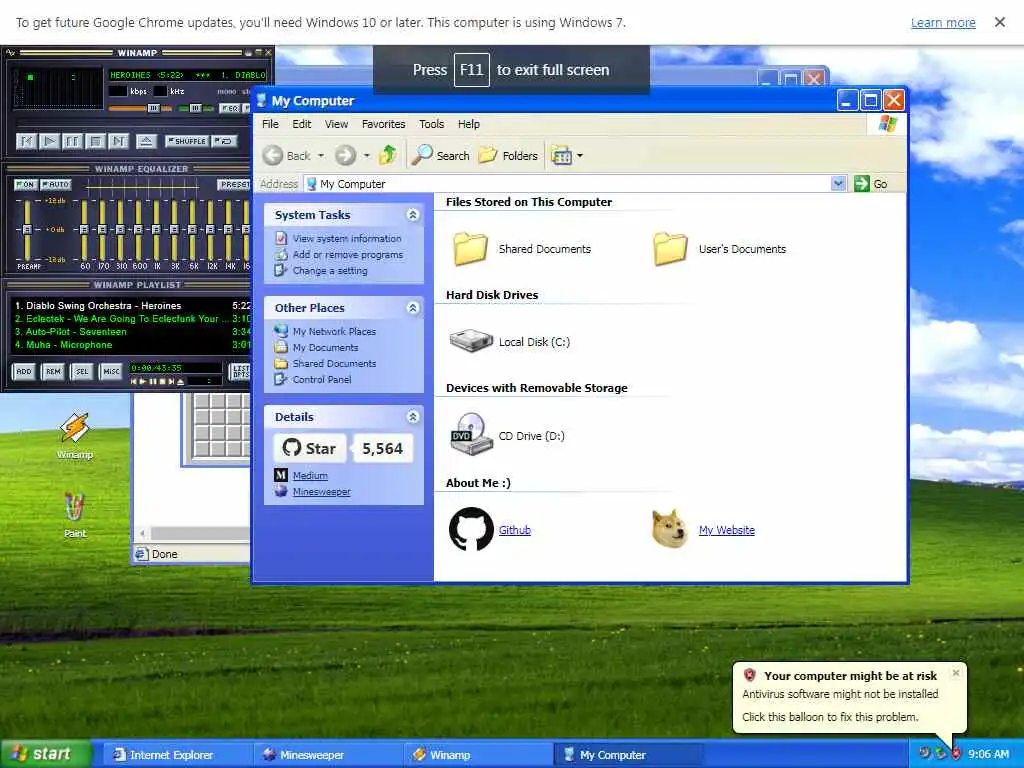The width and height of the screenshot is (1024, 768).
Task: Click the PREAMP slider in equalizer
Action: pos(27,230)
